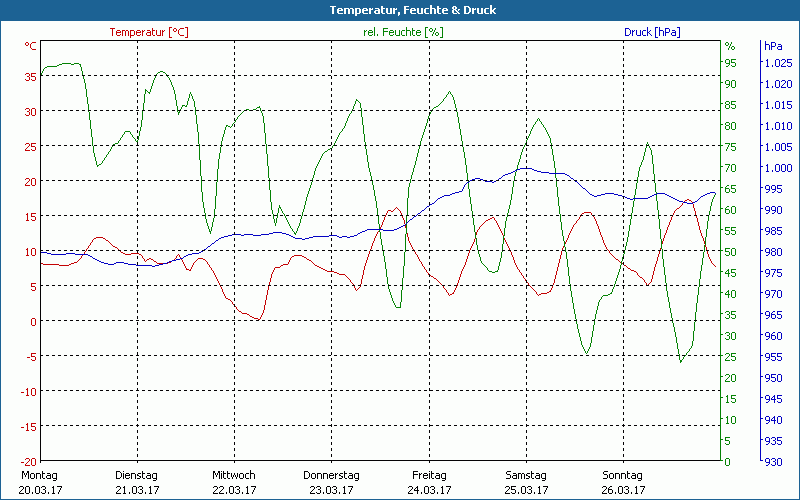The width and height of the screenshot is (800, 500).
Task: Select the date '25.03.17'
Action: click(526, 490)
